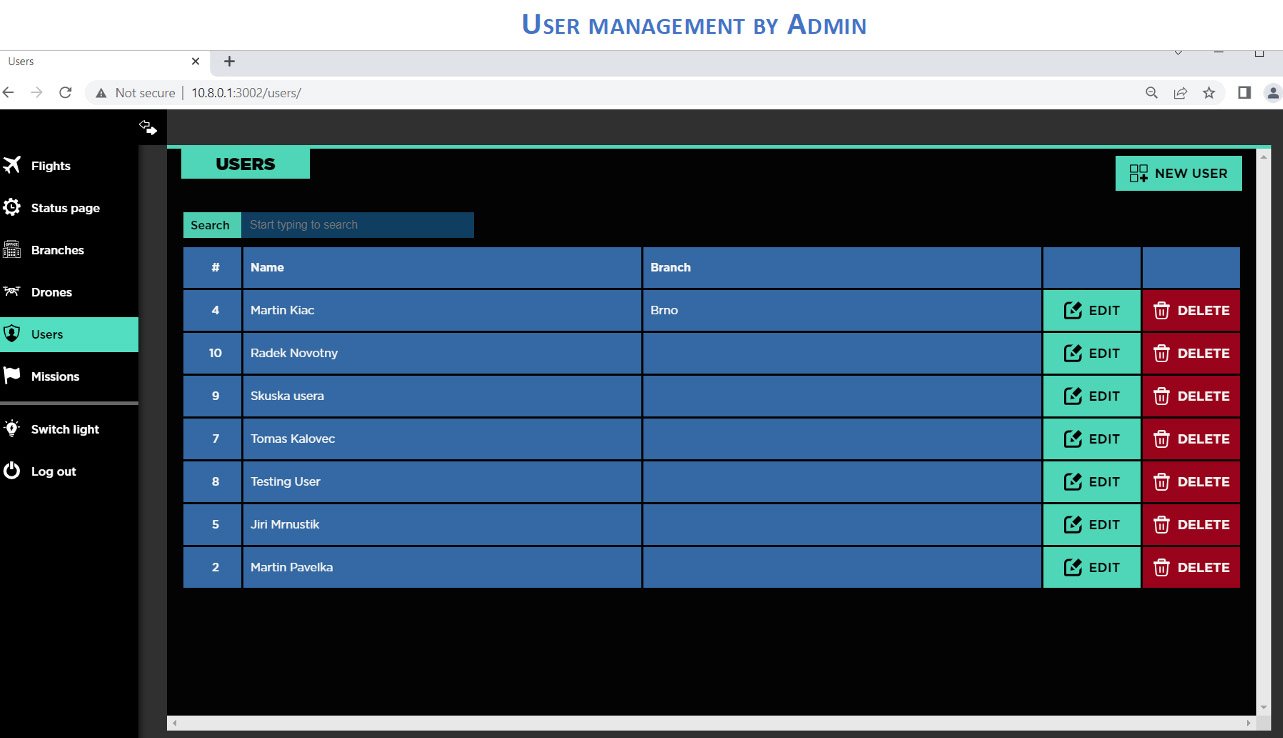
Task: Click the sidebar collapse arrows icon
Action: (148, 127)
